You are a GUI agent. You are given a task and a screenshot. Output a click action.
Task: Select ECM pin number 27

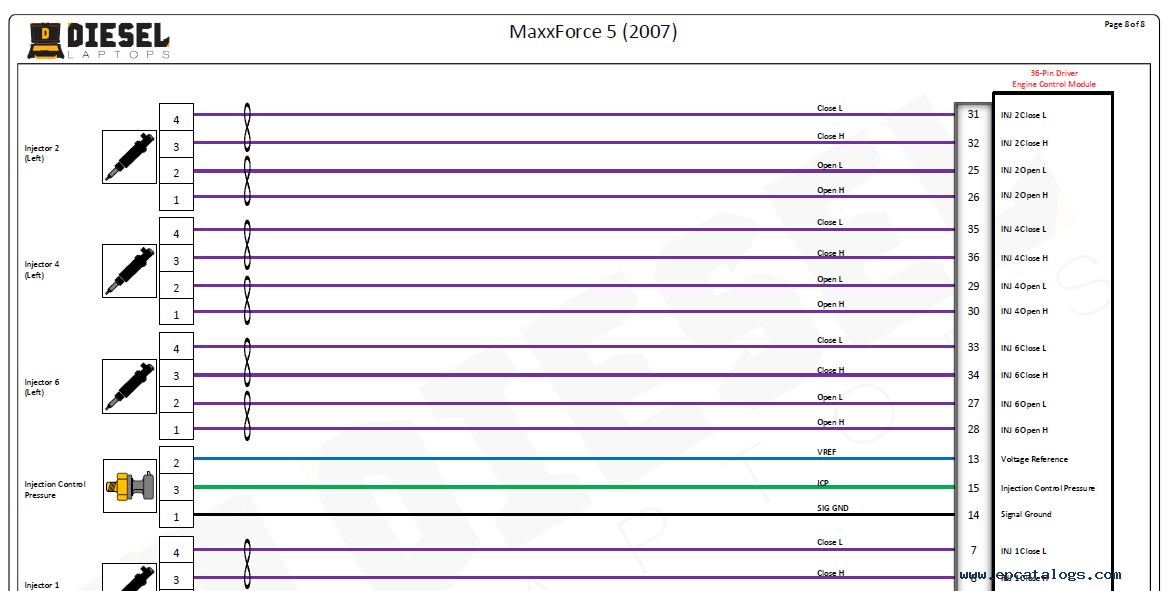click(x=973, y=403)
